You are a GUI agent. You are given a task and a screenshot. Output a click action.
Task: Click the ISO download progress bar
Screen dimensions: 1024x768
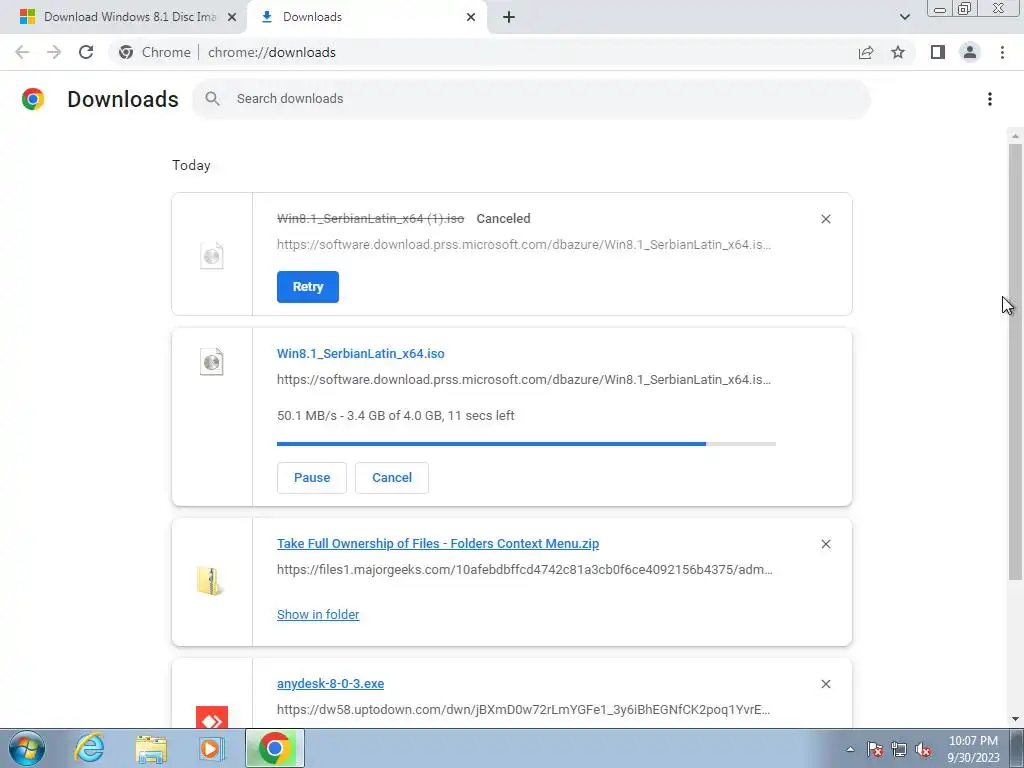pos(526,444)
